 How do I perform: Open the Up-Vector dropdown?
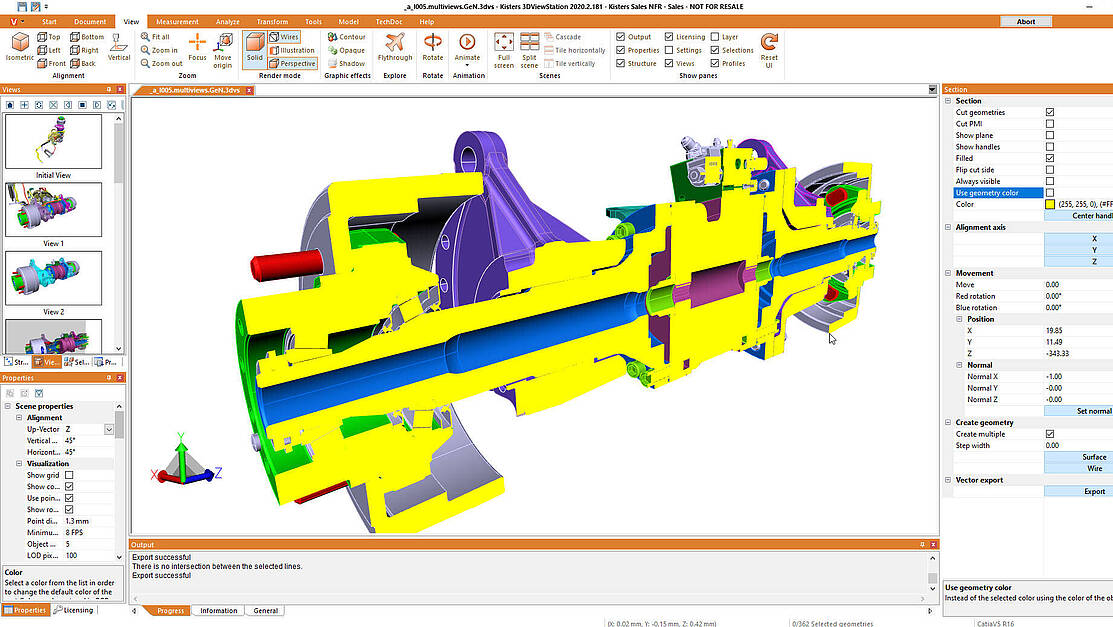pyautogui.click(x=109, y=429)
